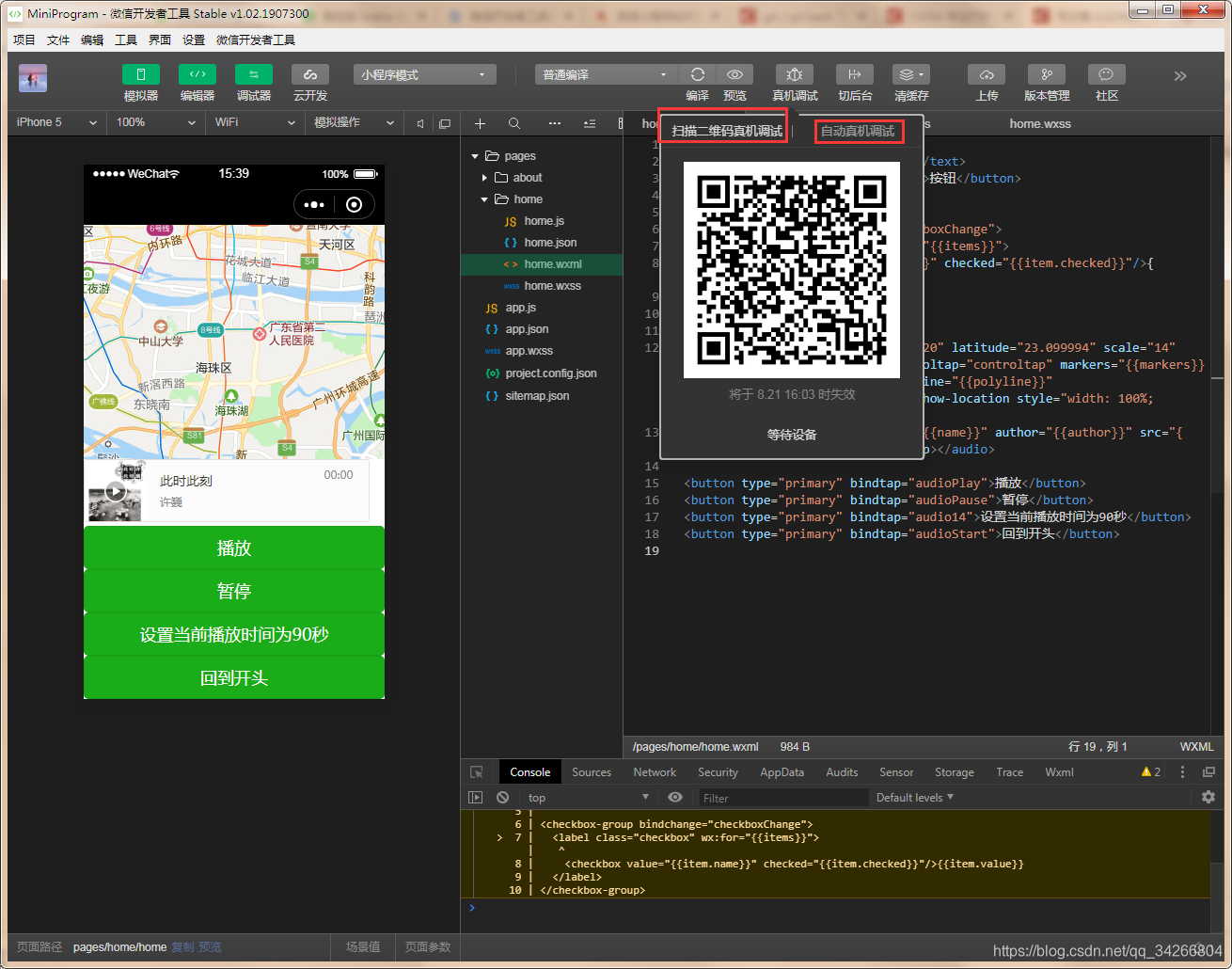
Task: Play the audio 此时此刻 in simulator
Action: coord(116,490)
